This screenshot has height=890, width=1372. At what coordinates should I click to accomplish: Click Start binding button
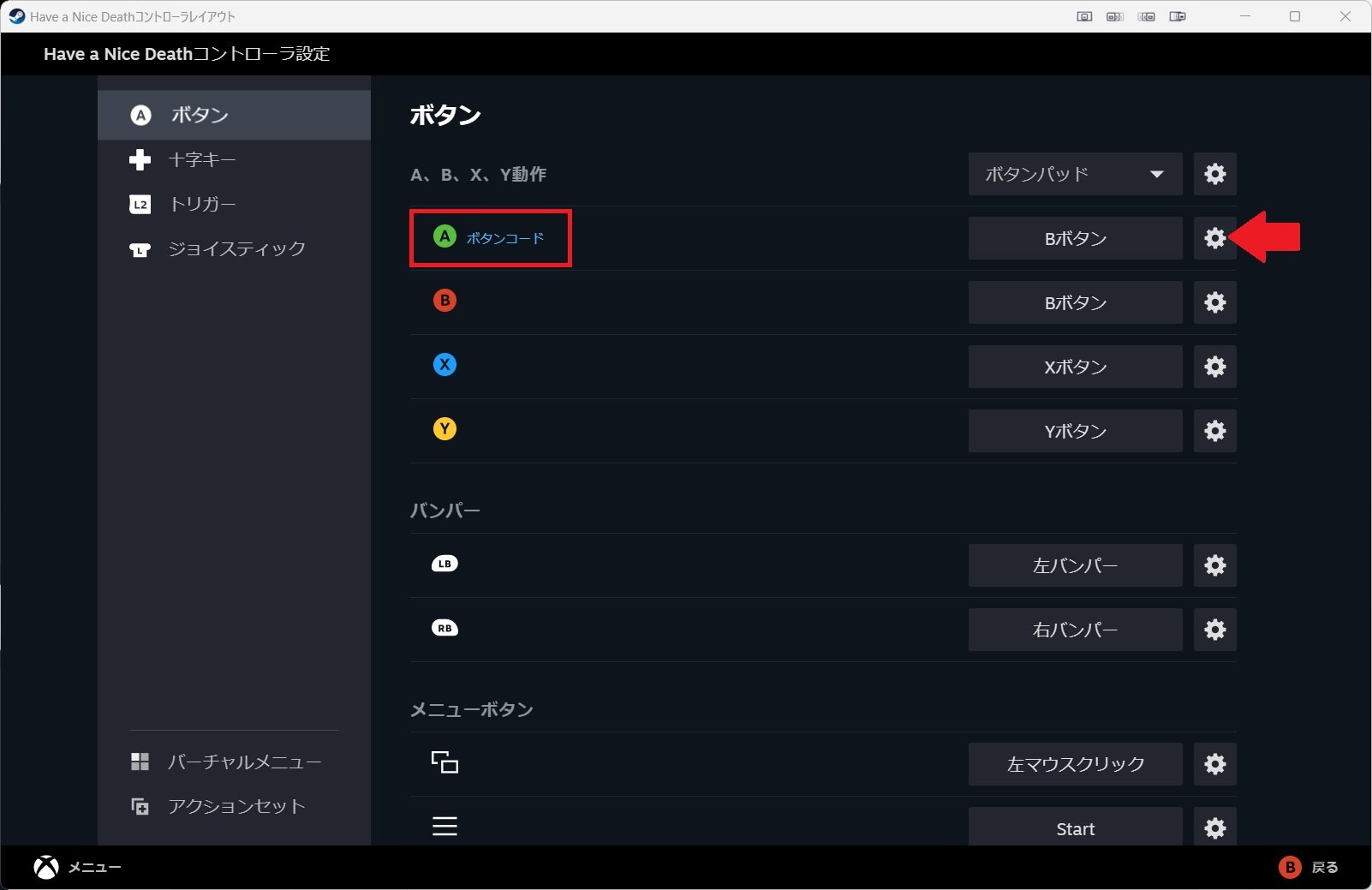pyautogui.click(x=1075, y=827)
